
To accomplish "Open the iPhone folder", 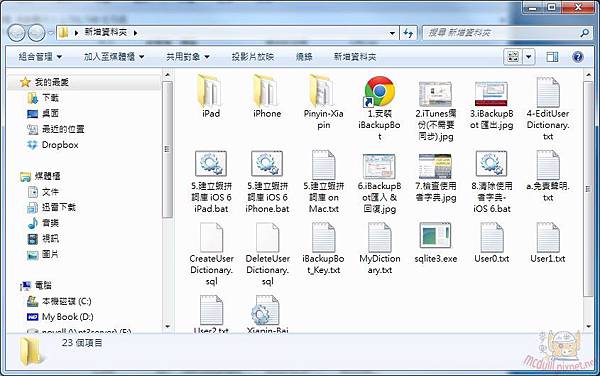I will pyautogui.click(x=267, y=96).
